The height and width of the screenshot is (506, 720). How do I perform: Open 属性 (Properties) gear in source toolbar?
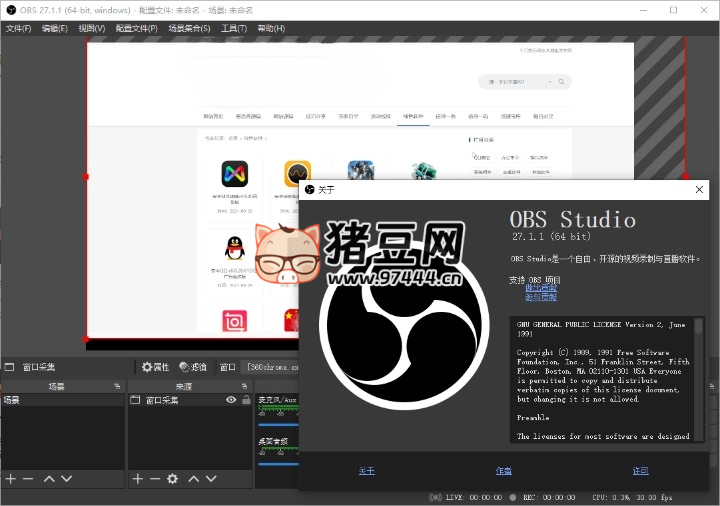click(155, 367)
